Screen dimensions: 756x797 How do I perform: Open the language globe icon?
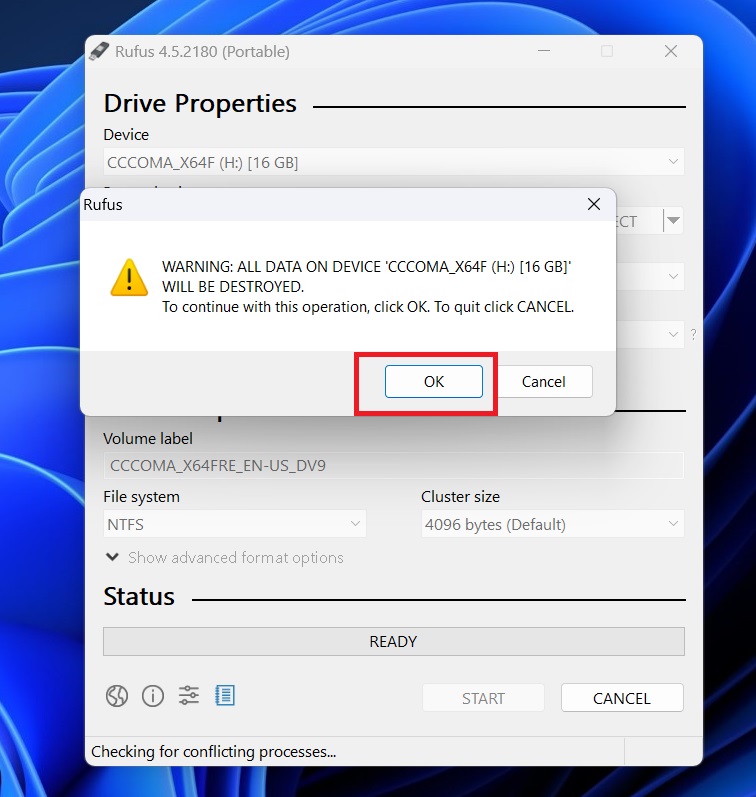pos(117,696)
